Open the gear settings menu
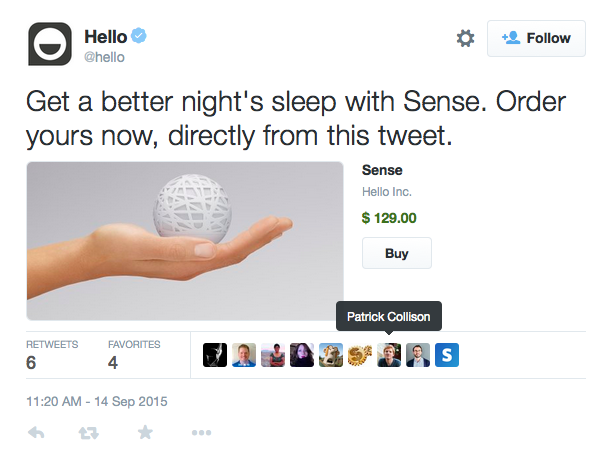609x460 pixels. 465,38
